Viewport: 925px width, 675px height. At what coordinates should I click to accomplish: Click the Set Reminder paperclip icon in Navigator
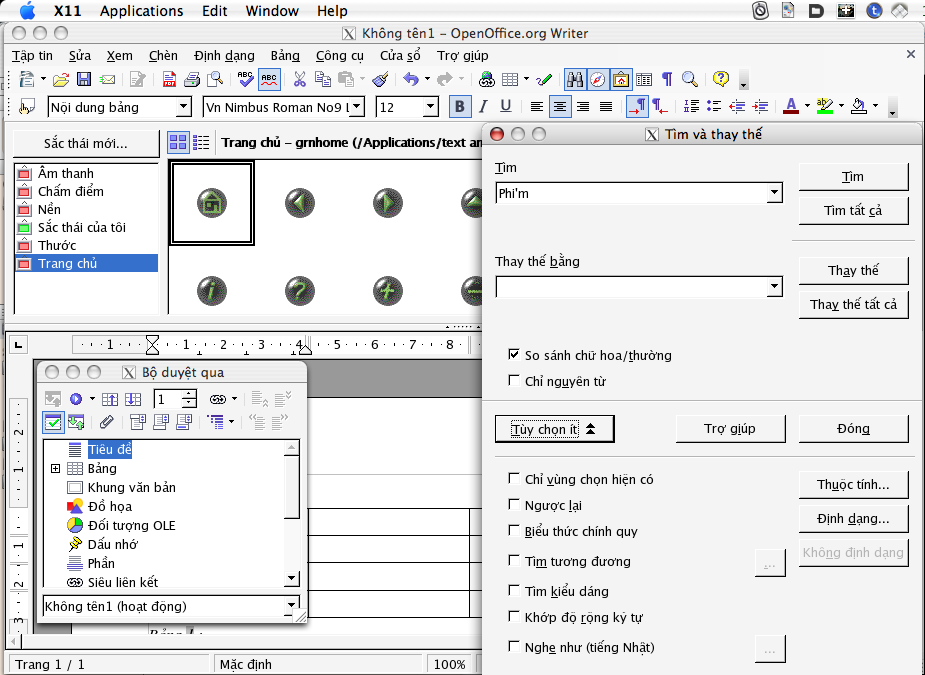[x=106, y=422]
